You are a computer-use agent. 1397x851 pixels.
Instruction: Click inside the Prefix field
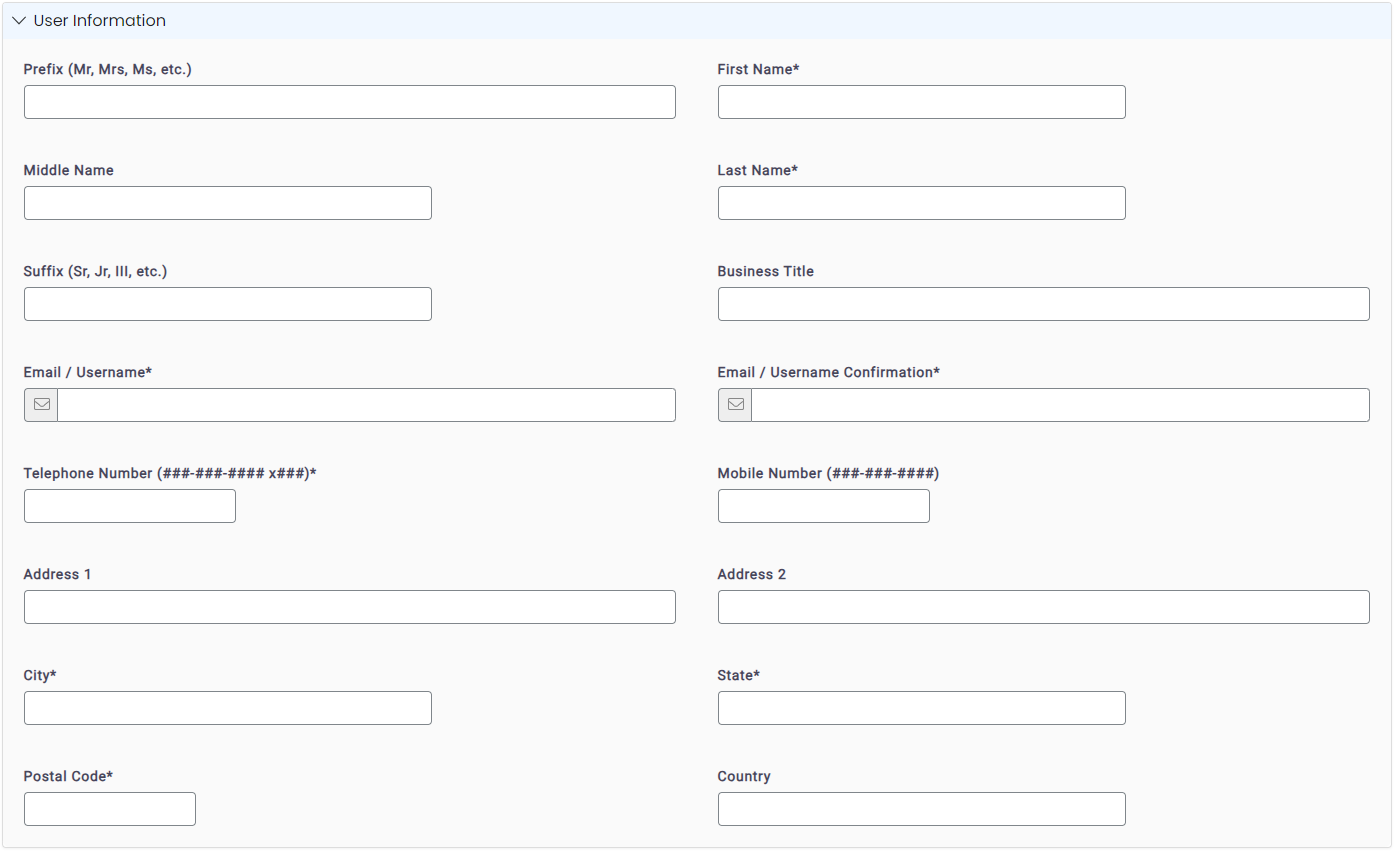tap(349, 101)
